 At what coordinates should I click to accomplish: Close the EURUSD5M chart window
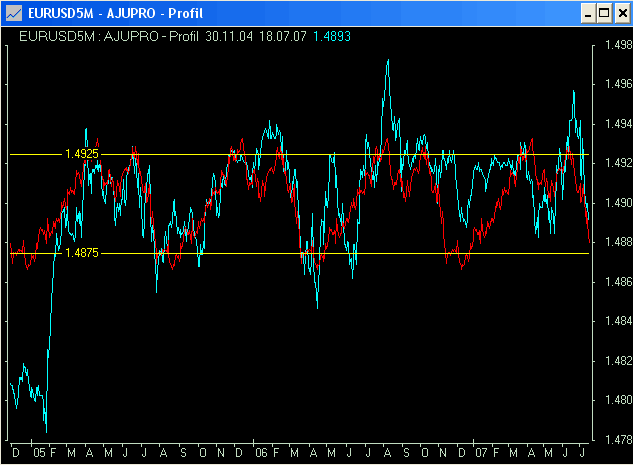point(623,13)
